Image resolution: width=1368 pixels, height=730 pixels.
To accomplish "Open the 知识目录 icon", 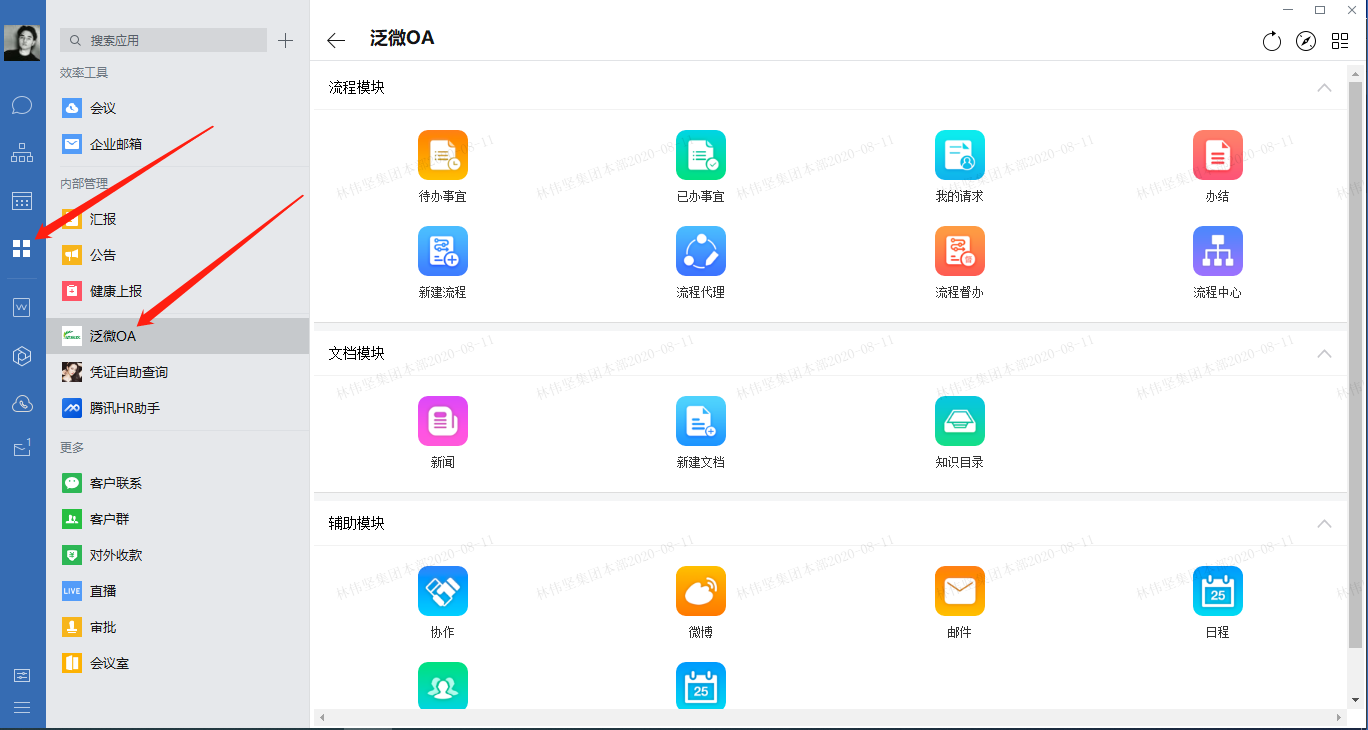I will 960,421.
